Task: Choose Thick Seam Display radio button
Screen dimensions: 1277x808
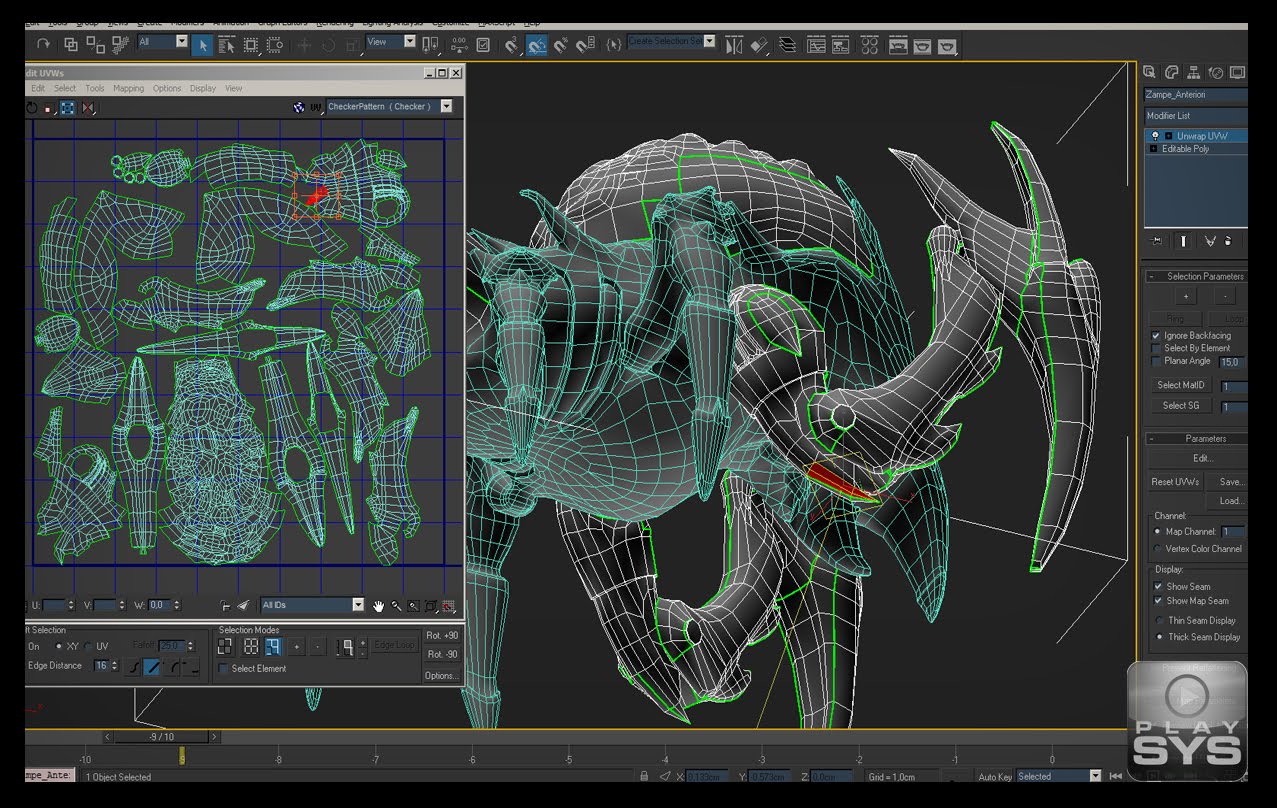Action: tap(1158, 637)
